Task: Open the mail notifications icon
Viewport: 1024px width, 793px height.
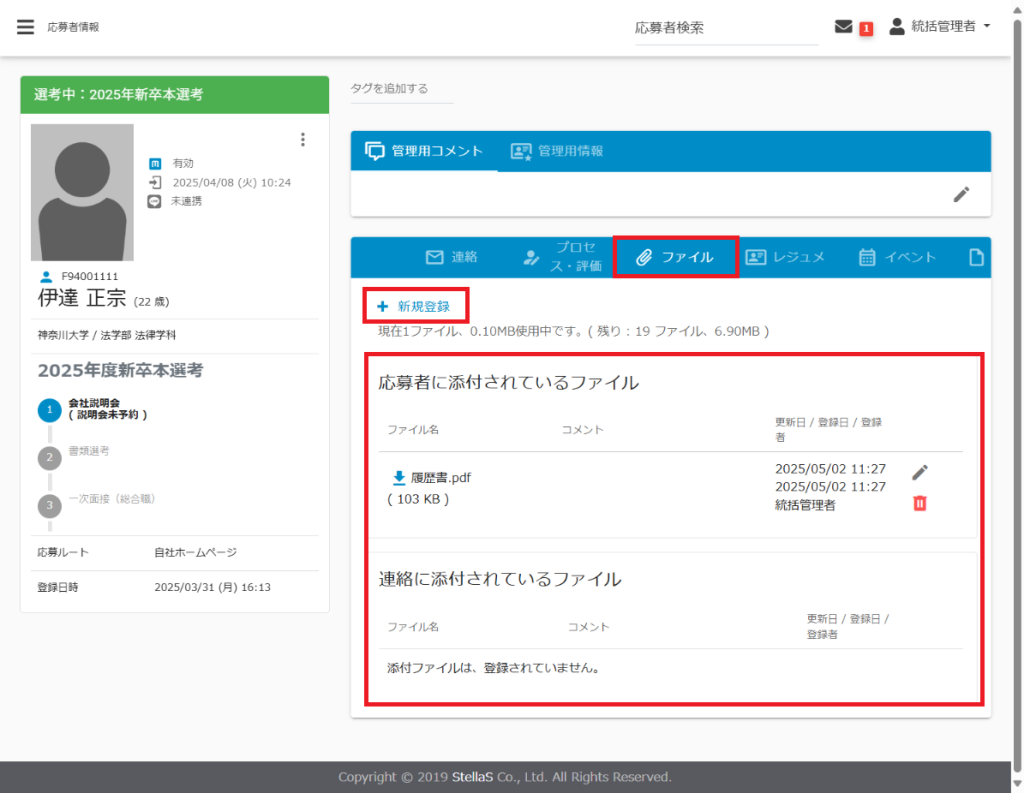Action: [843, 27]
